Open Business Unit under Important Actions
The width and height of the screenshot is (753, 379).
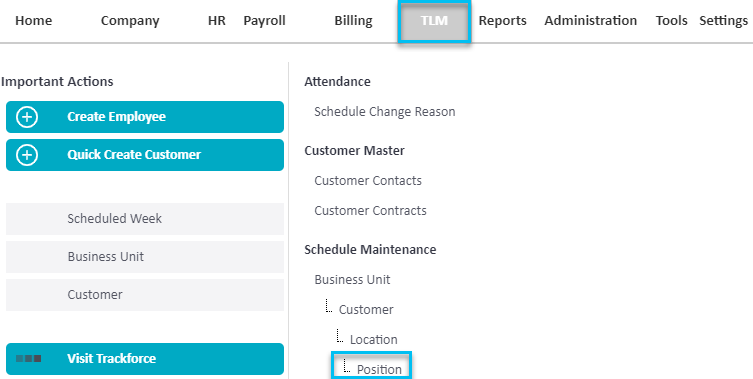[x=145, y=257]
